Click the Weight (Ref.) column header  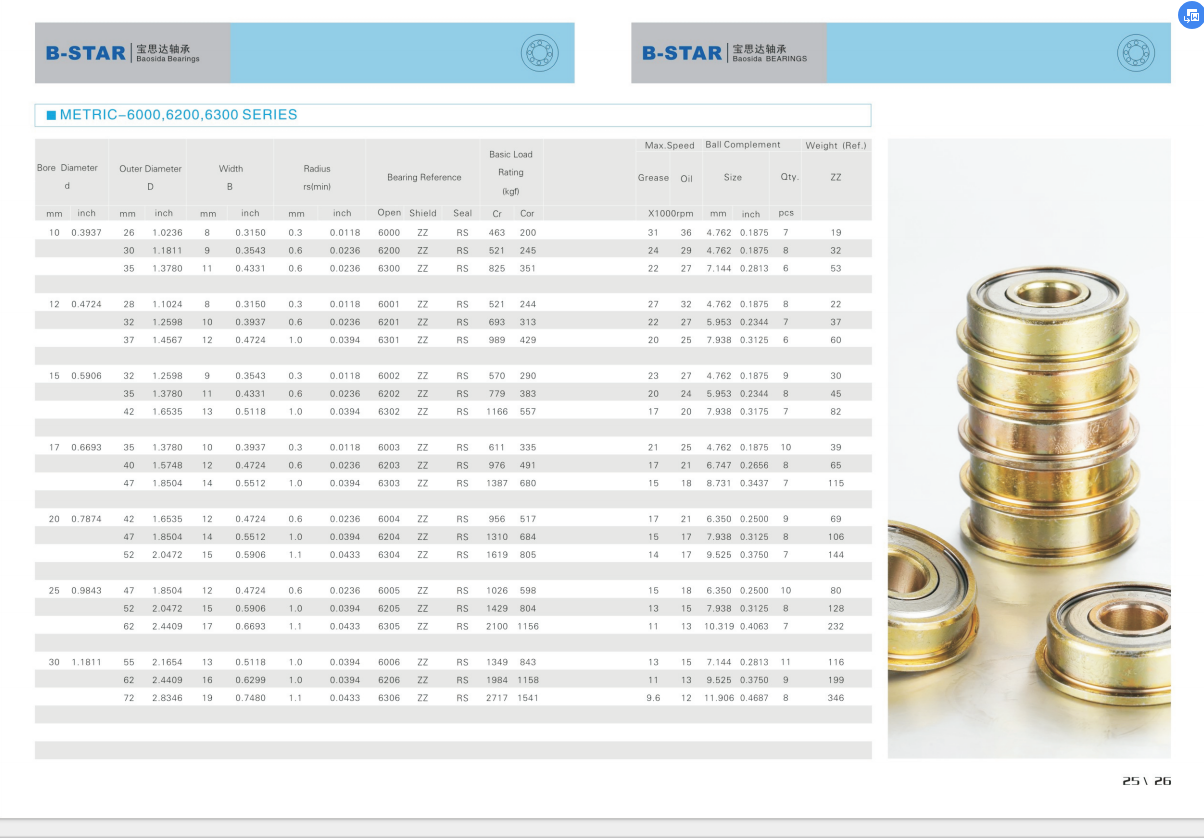coord(835,146)
